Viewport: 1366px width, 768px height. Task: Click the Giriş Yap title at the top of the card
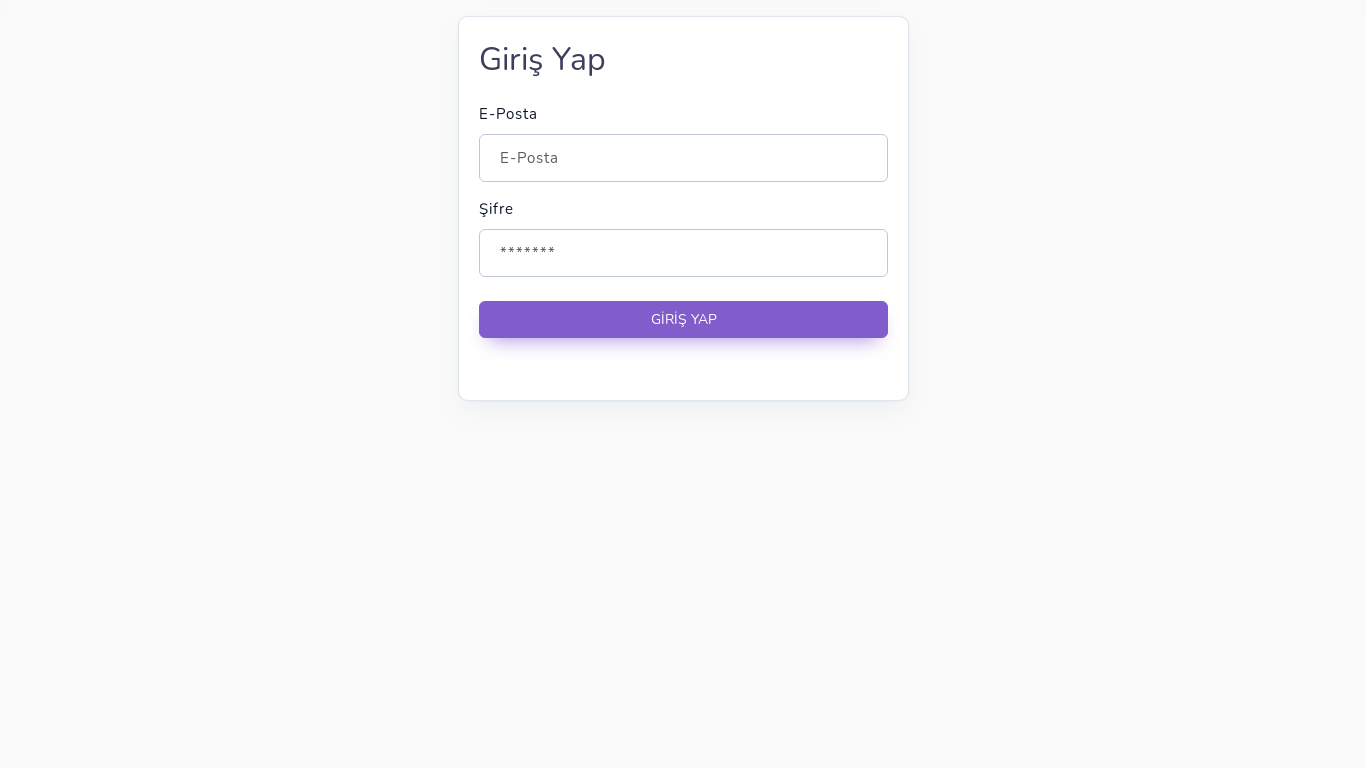(542, 59)
